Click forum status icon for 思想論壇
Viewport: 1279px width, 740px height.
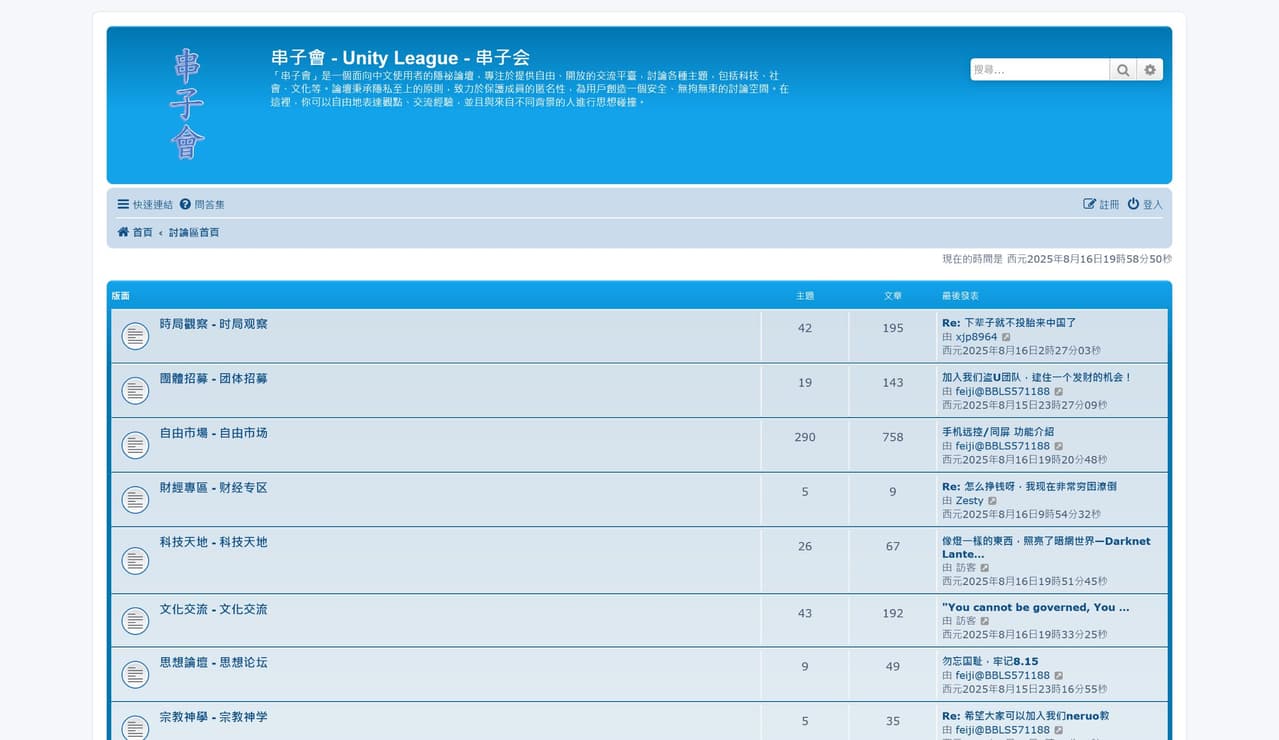[135, 675]
